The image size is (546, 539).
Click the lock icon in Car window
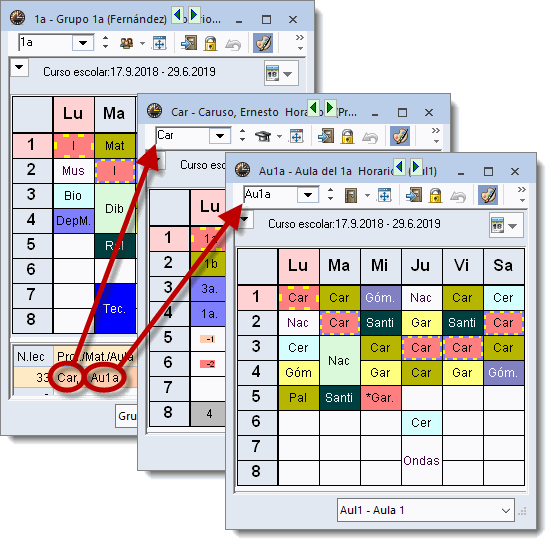348,136
